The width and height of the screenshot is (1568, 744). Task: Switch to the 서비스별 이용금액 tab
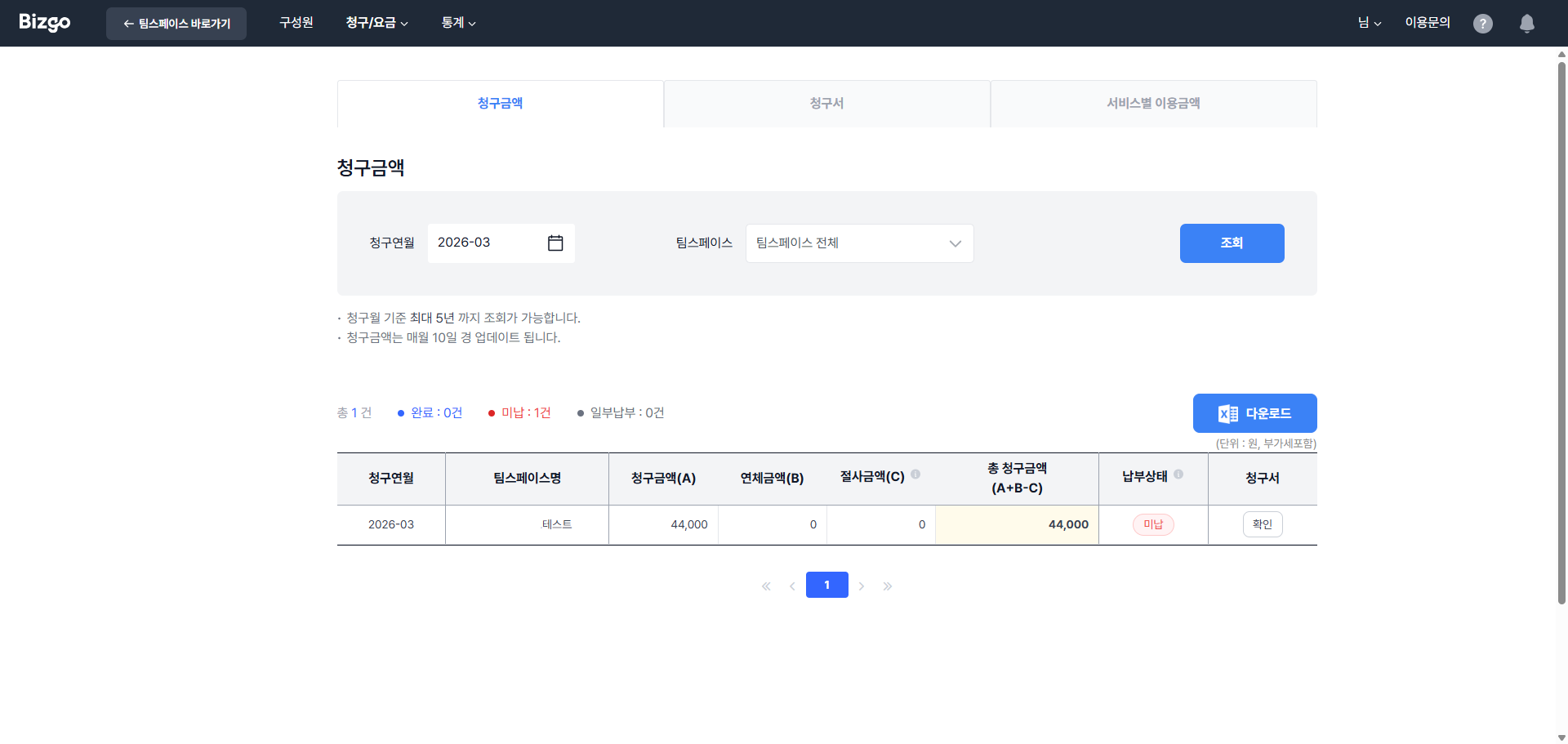point(1153,103)
